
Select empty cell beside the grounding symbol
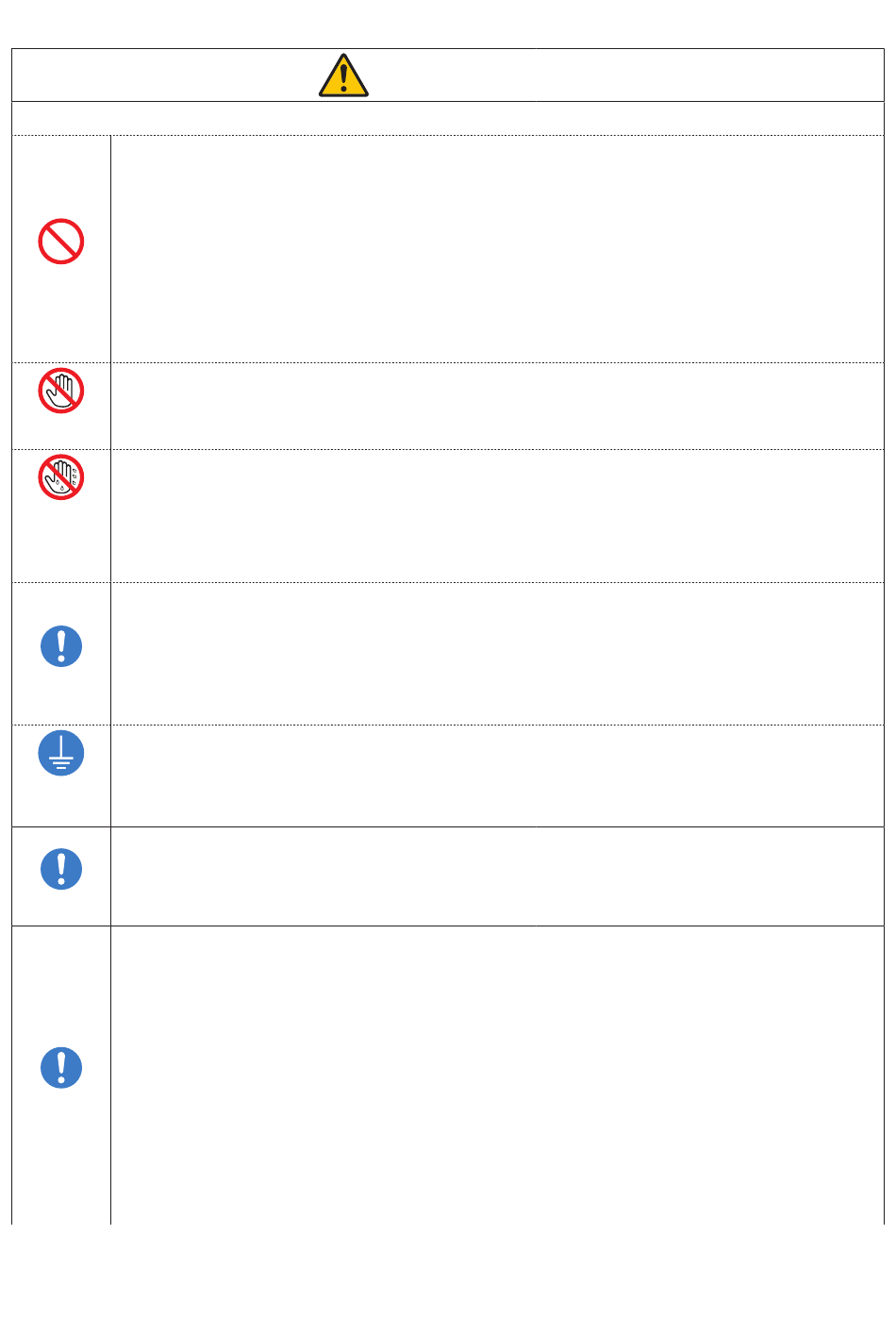[x=497, y=776]
